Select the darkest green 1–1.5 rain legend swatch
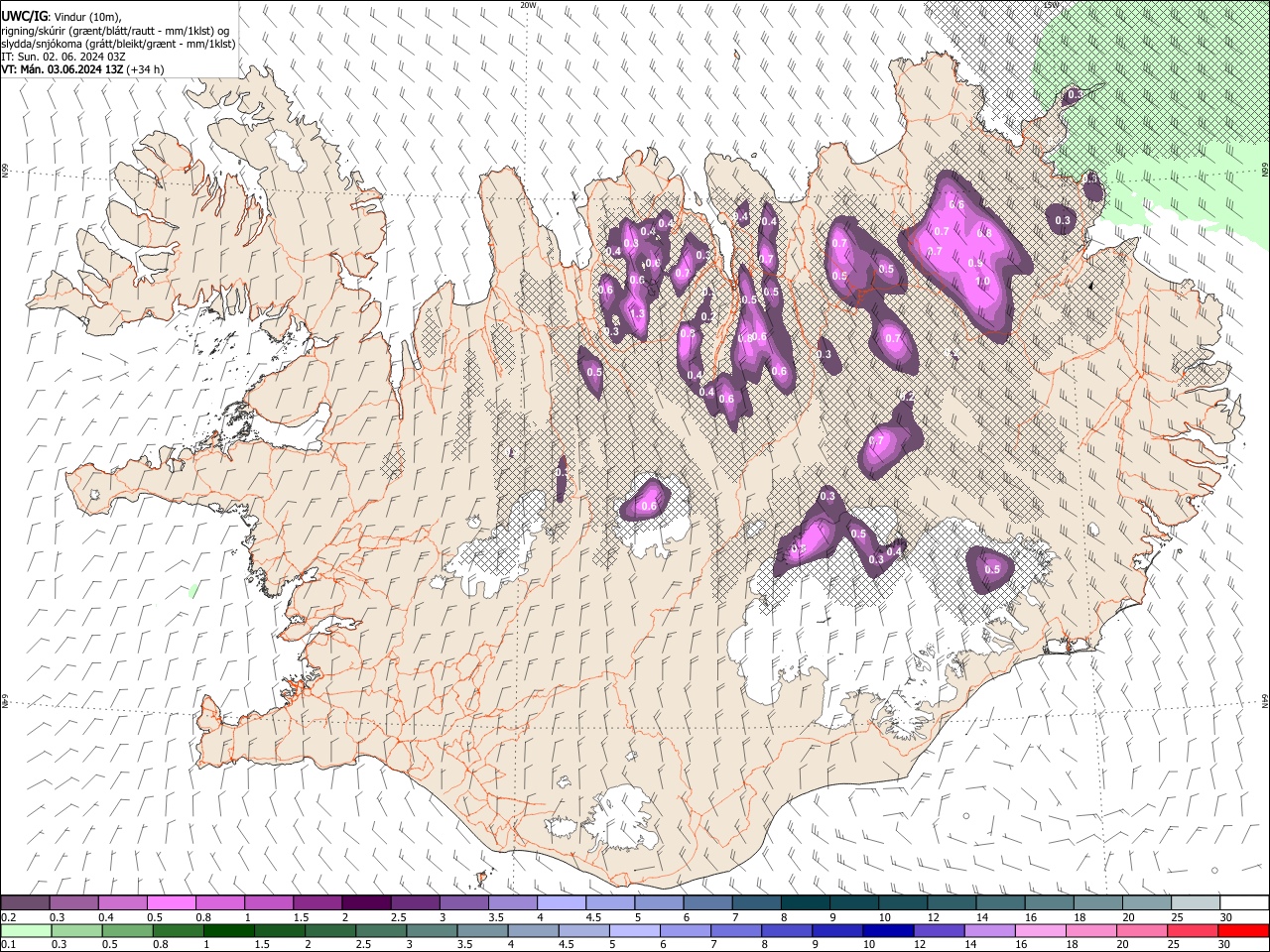1270x952 pixels. tap(228, 930)
